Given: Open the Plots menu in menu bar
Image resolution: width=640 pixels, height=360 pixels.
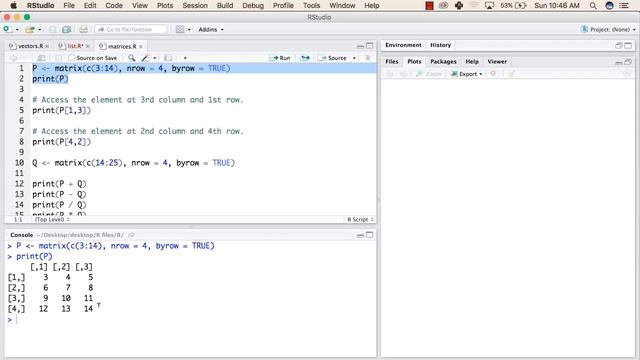Looking at the screenshot, I should (165, 6).
